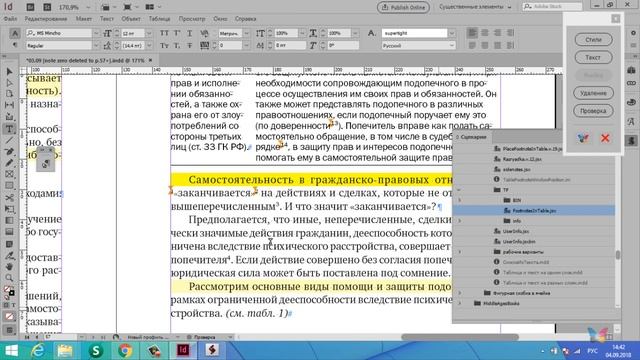Choose the Gap tool

[9, 105]
